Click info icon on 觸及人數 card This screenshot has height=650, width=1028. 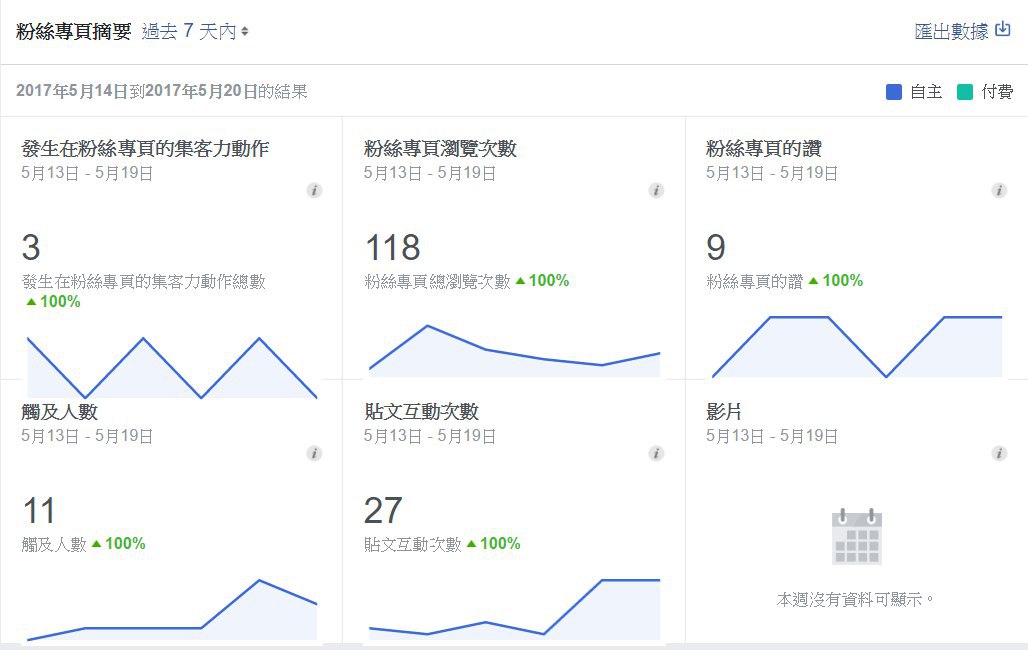point(314,453)
